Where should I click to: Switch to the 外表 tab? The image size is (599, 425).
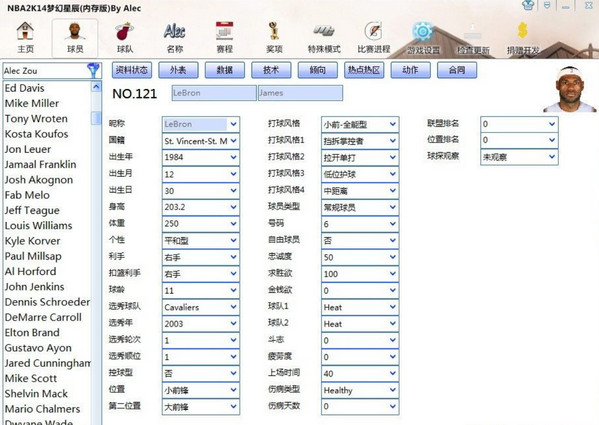coord(178,70)
